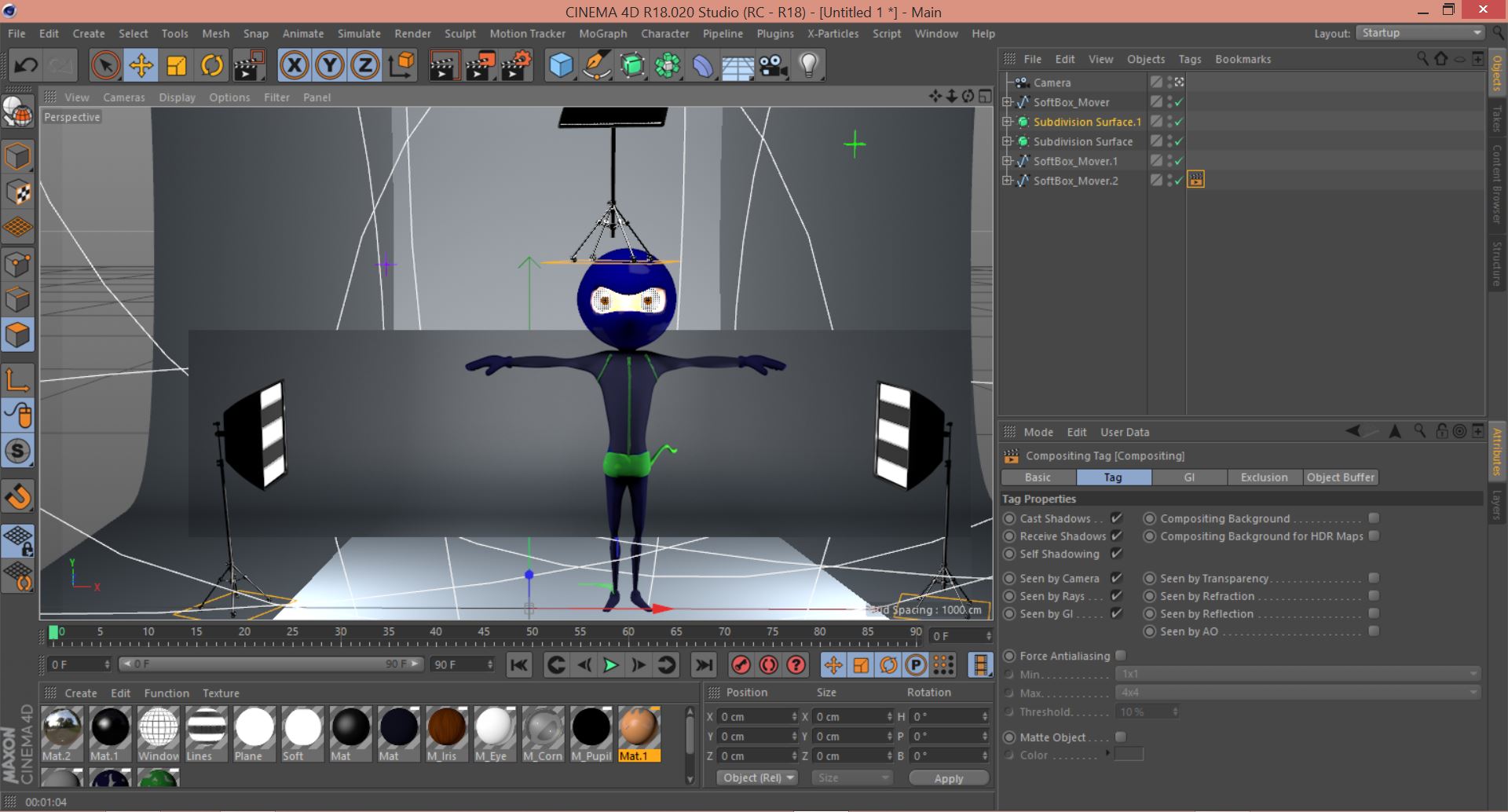This screenshot has width=1508, height=812.
Task: Activate the Rotate tool
Action: click(x=211, y=66)
